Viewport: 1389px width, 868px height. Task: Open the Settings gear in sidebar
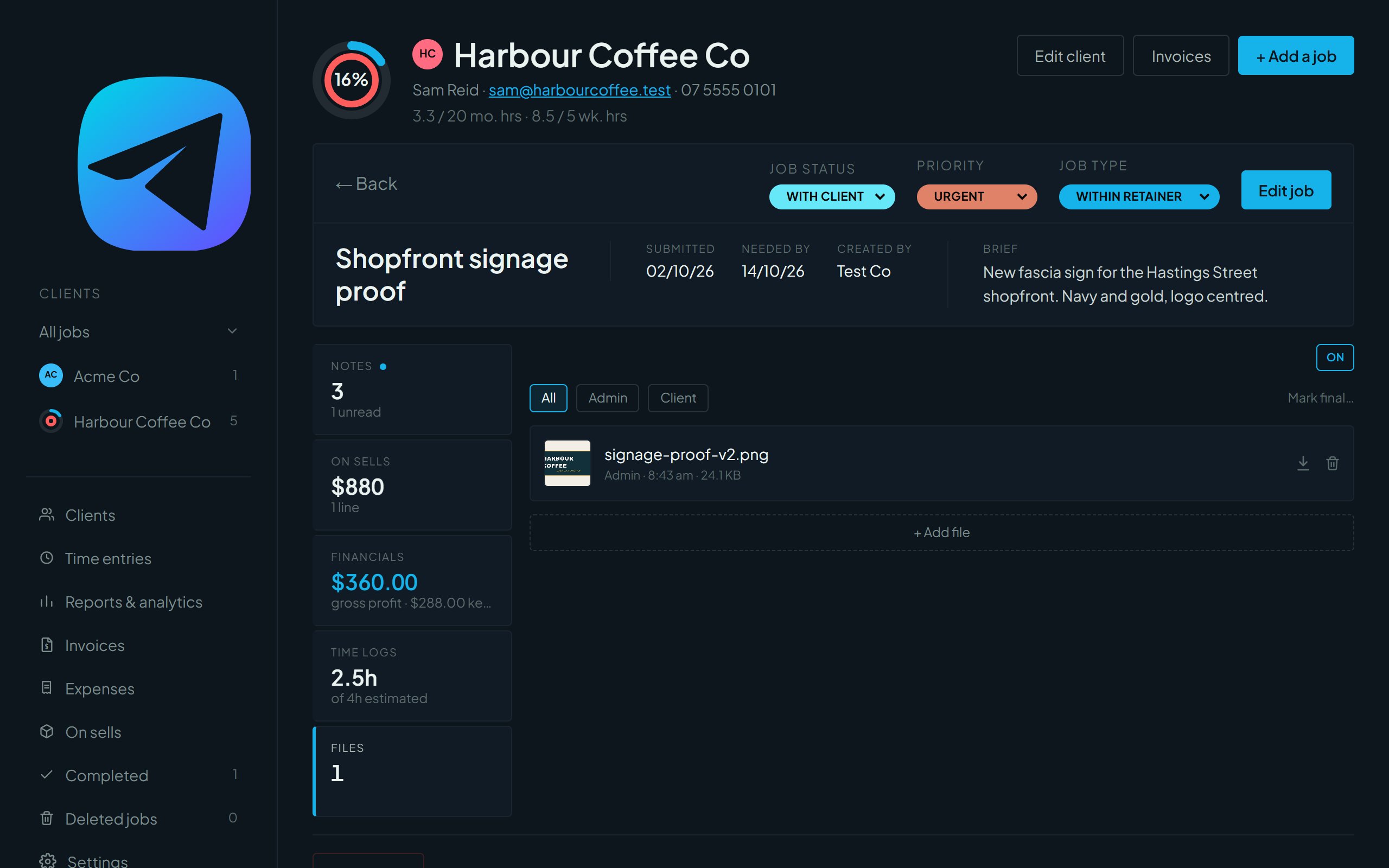click(48, 861)
